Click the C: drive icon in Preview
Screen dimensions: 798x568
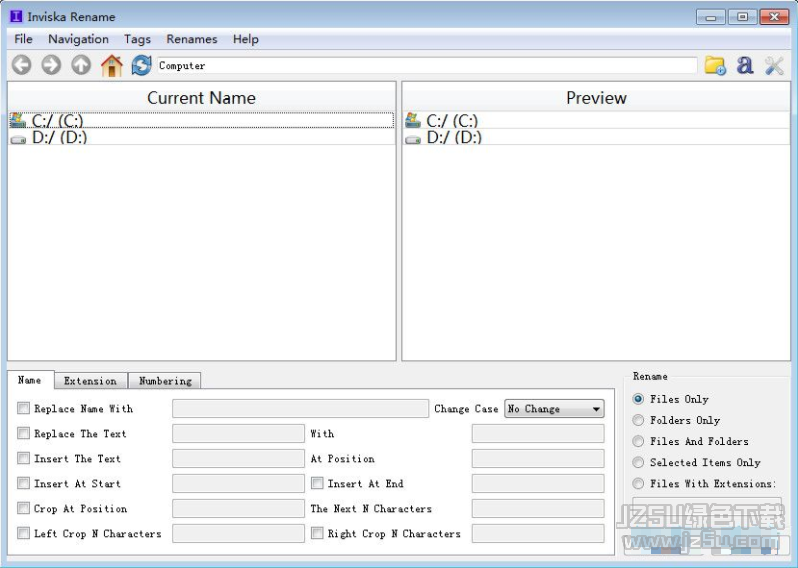coord(413,120)
